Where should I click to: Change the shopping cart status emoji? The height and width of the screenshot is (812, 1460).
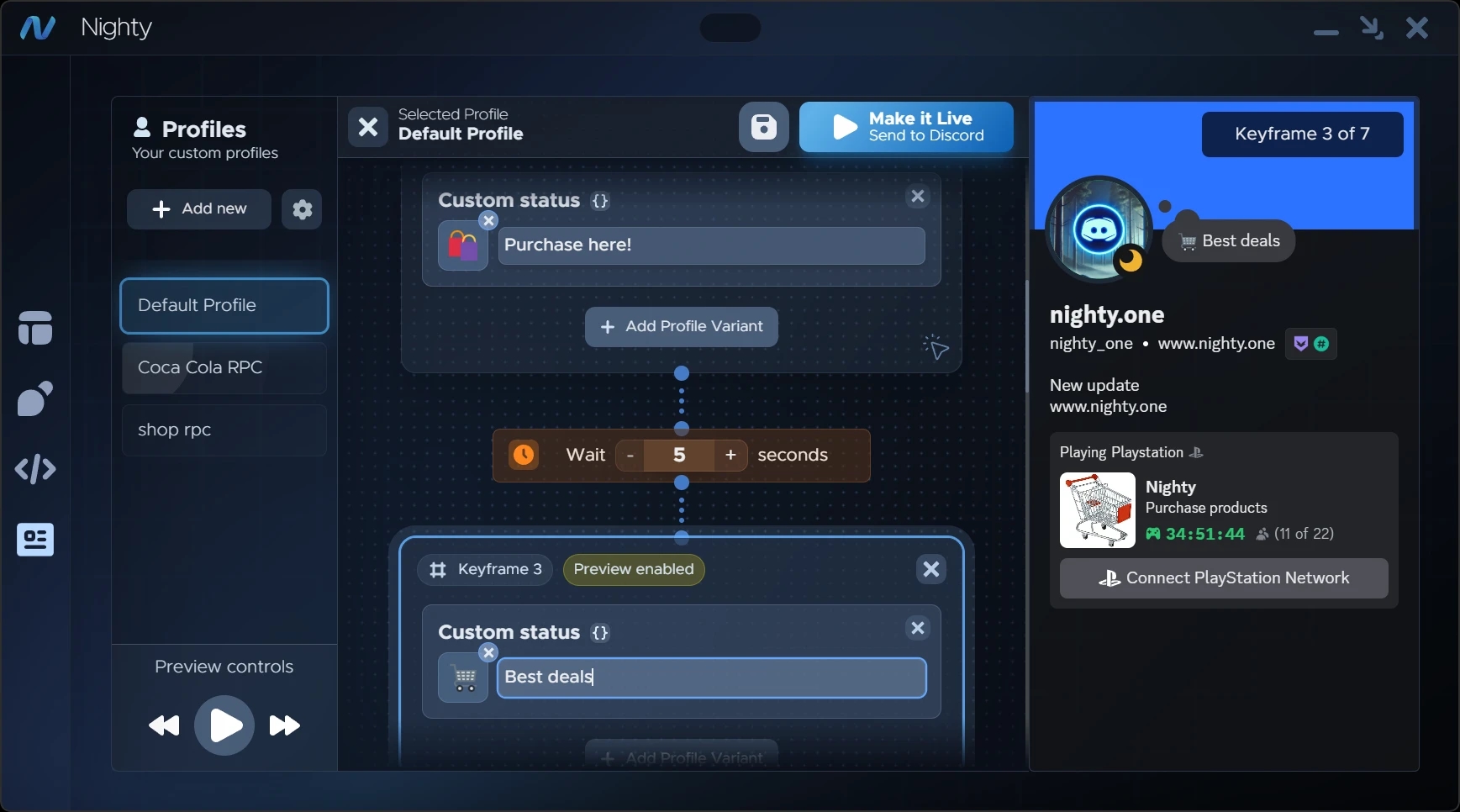(x=463, y=678)
